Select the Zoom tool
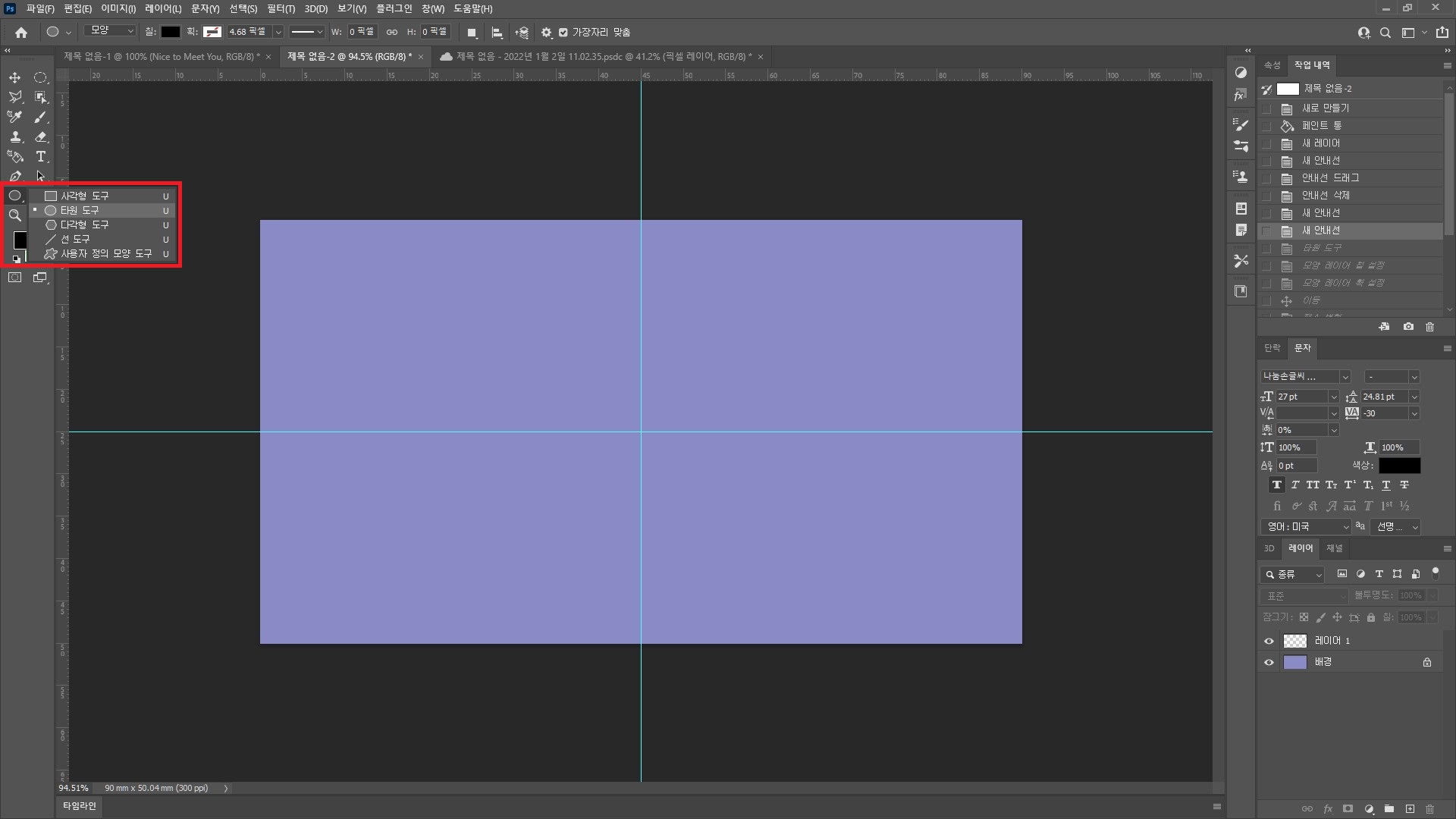The height and width of the screenshot is (819, 1456). tap(14, 215)
